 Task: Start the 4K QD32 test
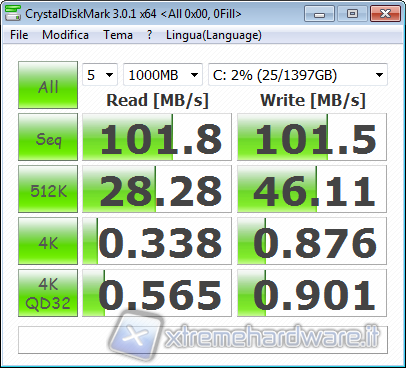click(48, 293)
